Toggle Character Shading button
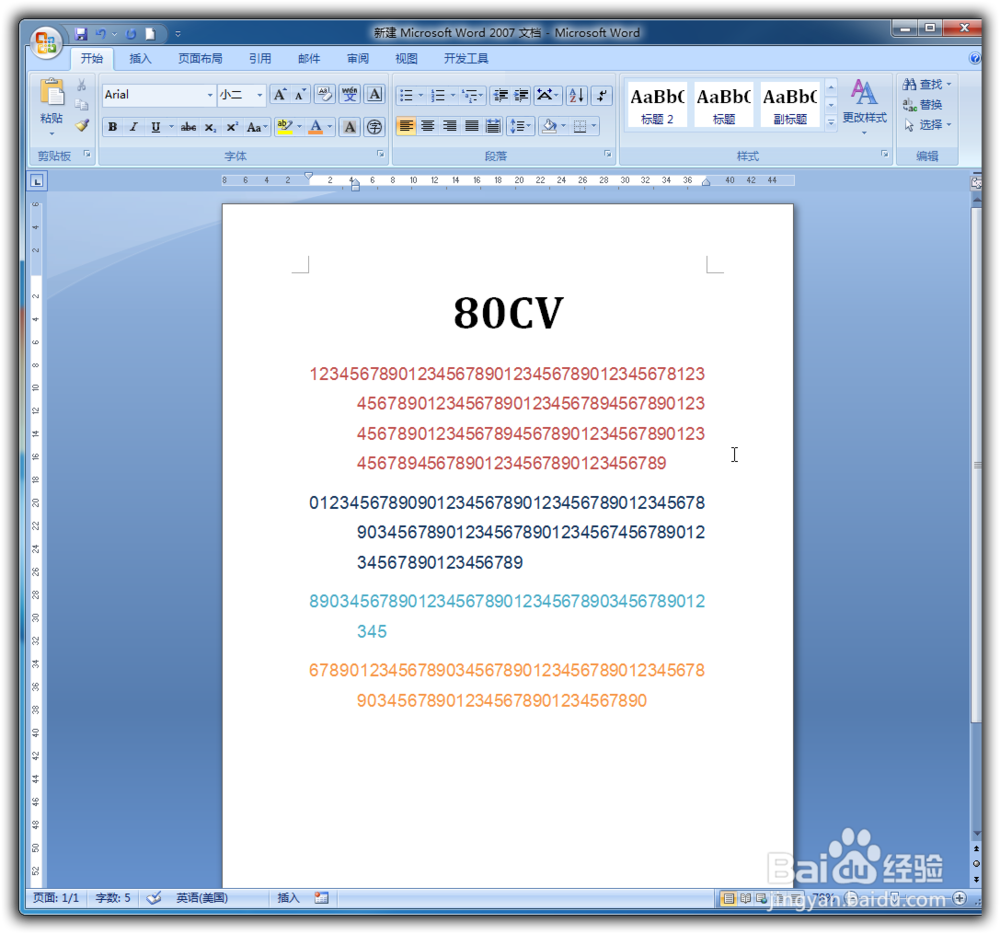 [x=349, y=127]
